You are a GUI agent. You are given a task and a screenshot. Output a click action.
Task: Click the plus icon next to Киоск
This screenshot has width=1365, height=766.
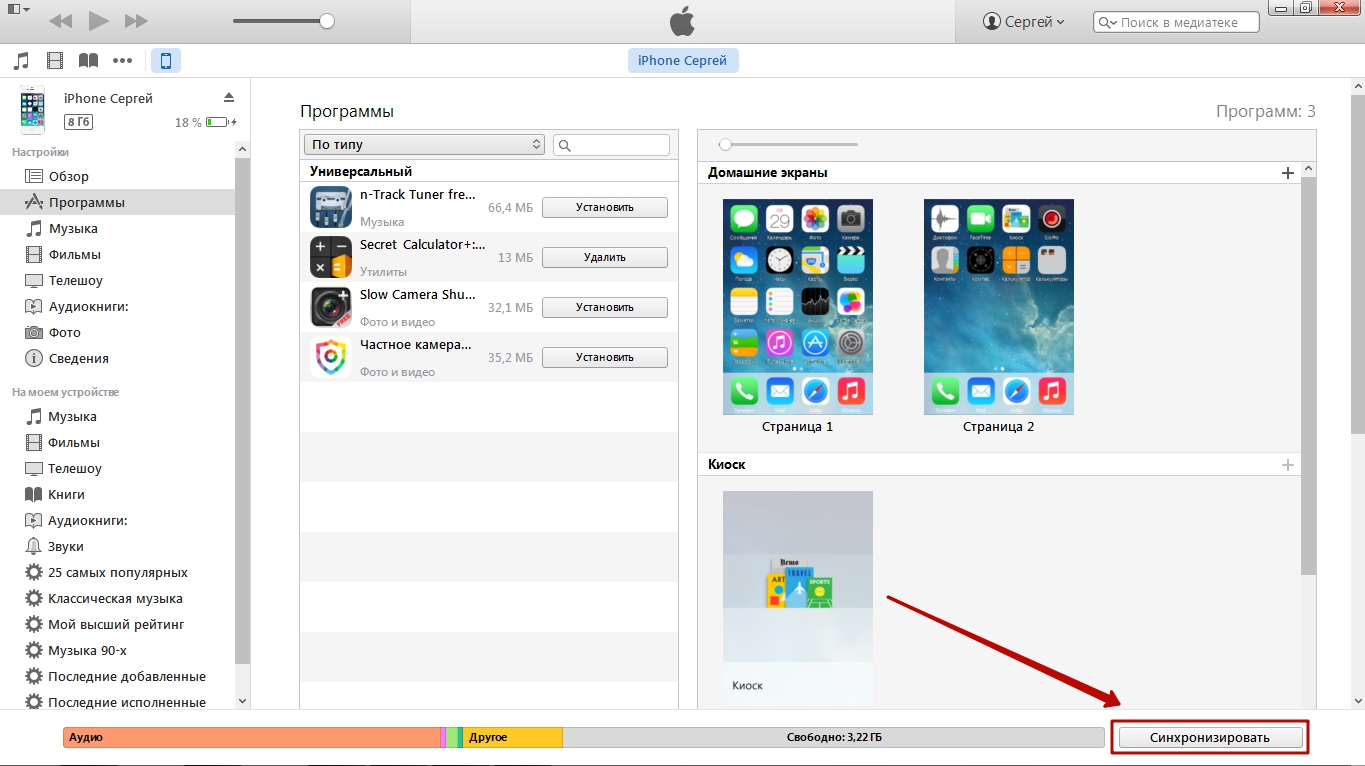(1288, 465)
